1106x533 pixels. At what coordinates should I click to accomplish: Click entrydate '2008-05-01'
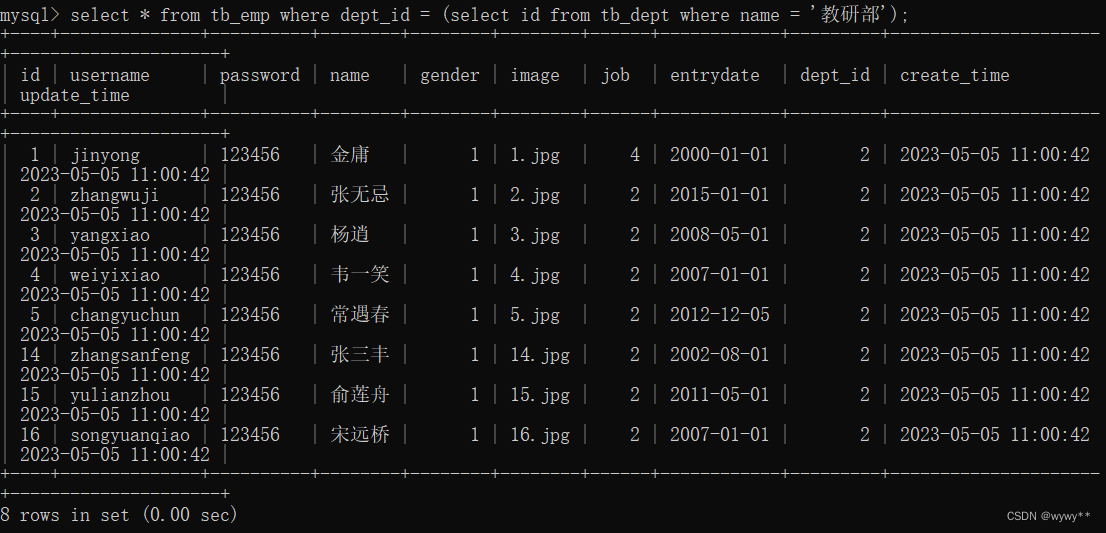[x=719, y=235]
